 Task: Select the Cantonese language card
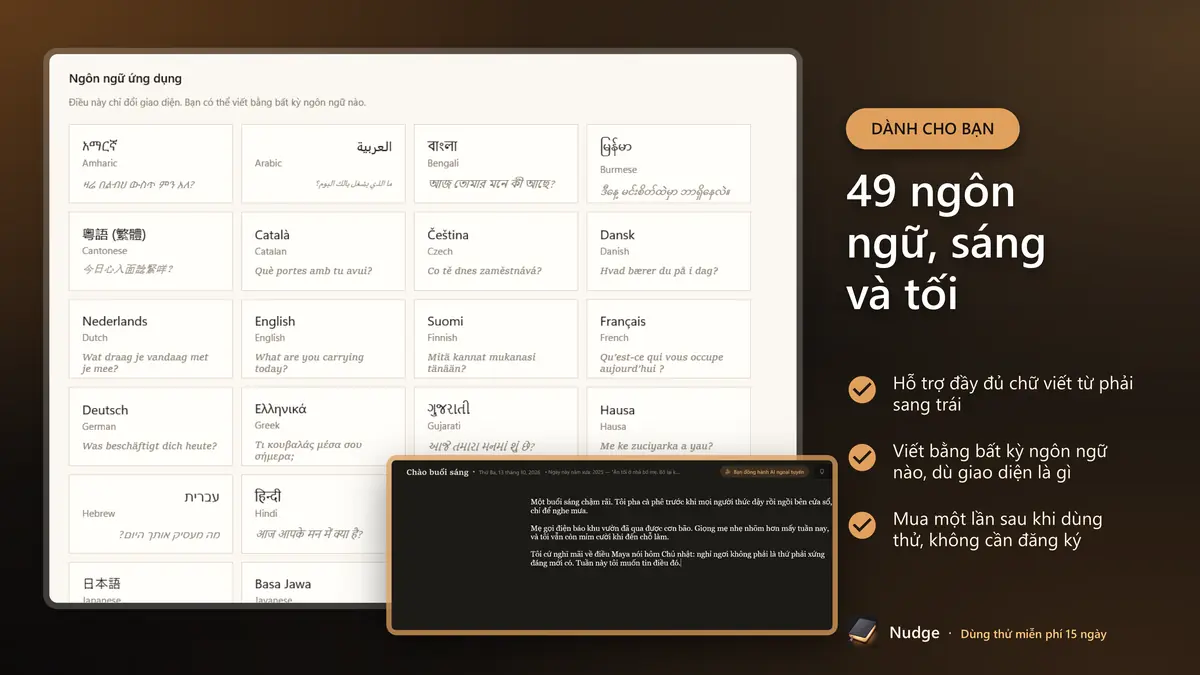click(151, 251)
